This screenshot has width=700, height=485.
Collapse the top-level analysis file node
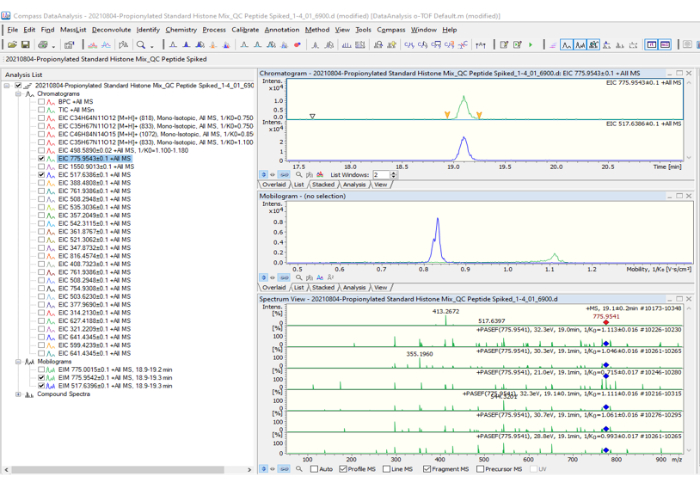[x=7, y=85]
